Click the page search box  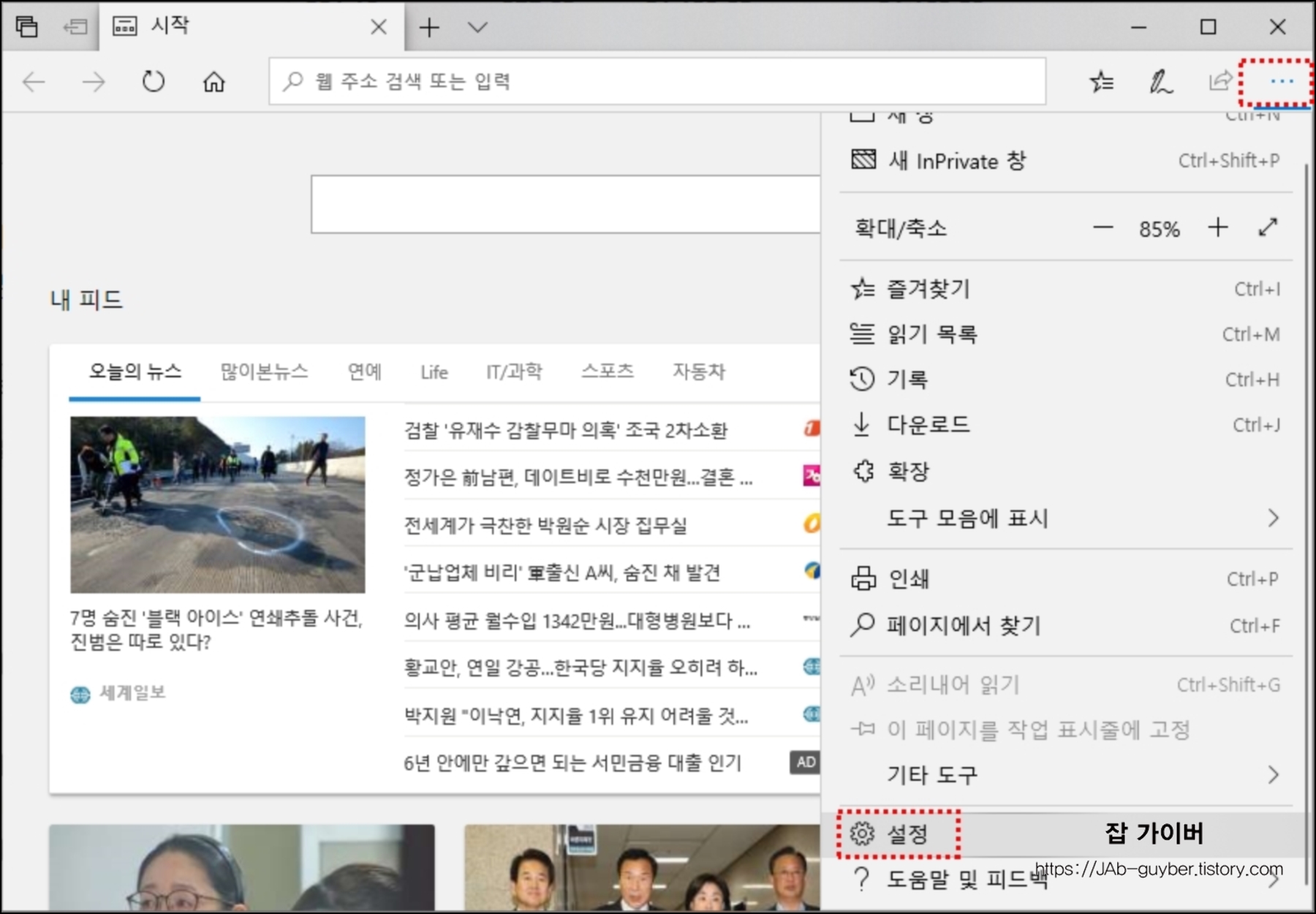tap(566, 204)
